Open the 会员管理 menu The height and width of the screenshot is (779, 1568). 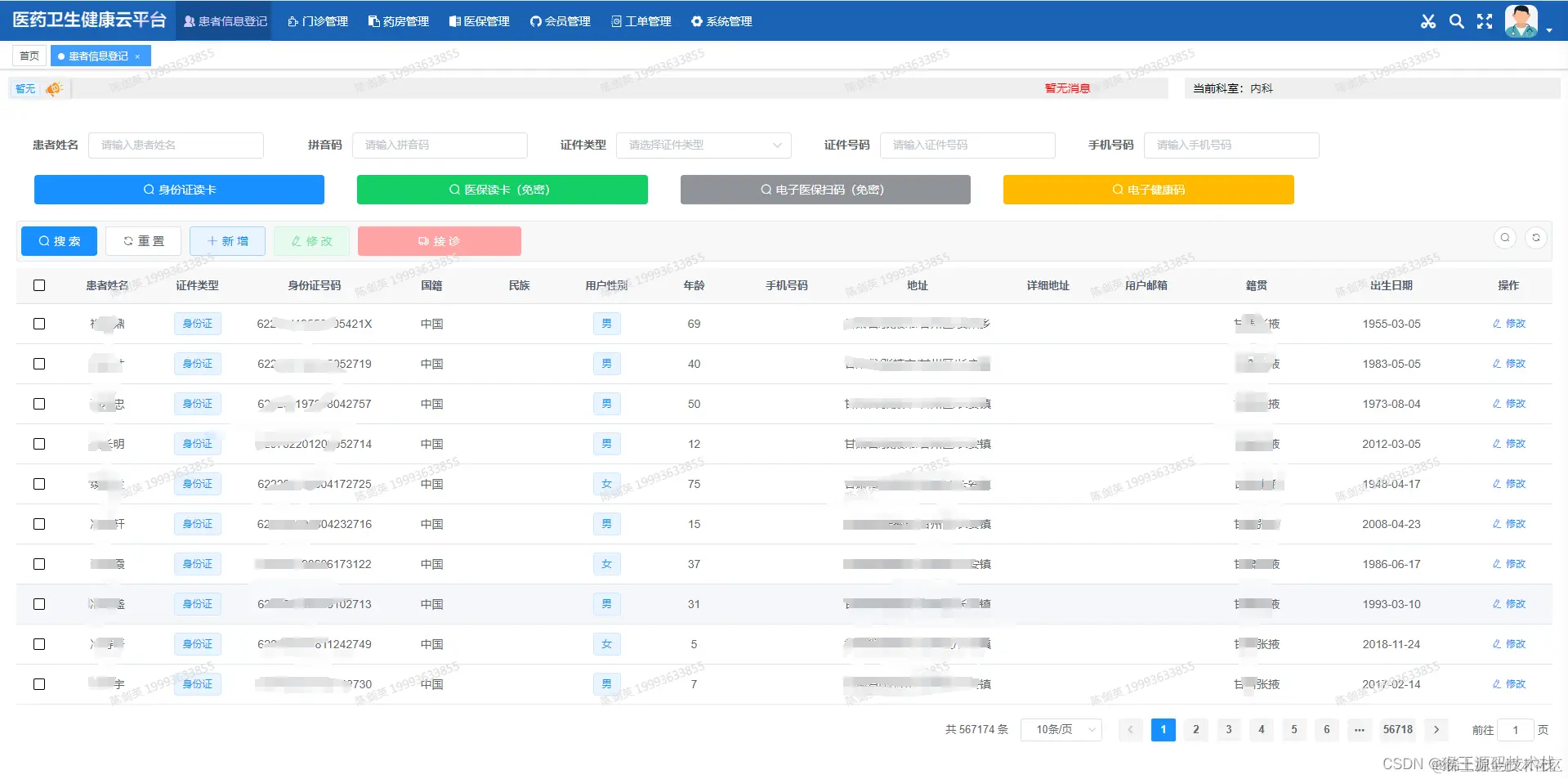click(x=561, y=21)
